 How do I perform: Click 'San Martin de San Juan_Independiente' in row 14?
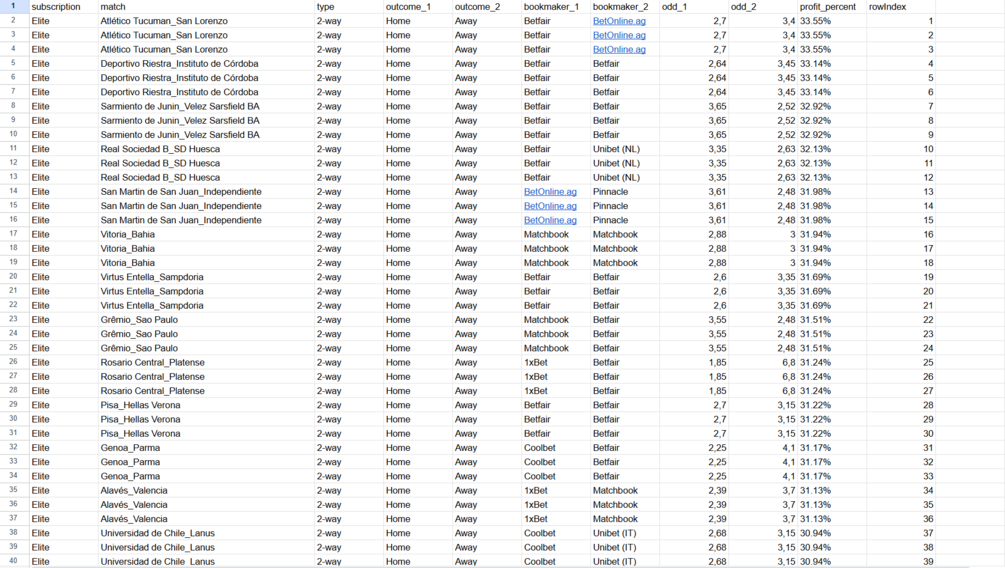(181, 192)
